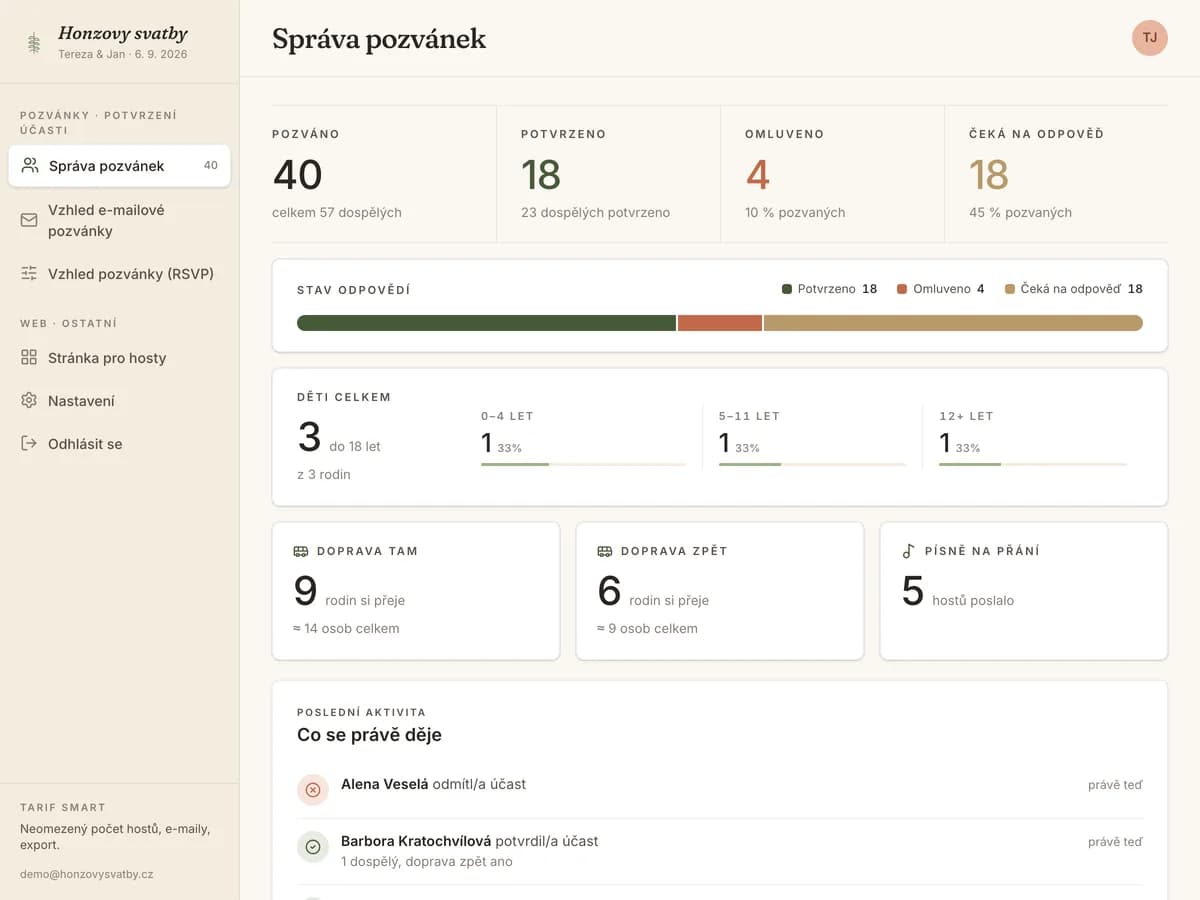Click the Barbora Kratochvílová activity entry name
This screenshot has height=900, width=1200.
416,841
